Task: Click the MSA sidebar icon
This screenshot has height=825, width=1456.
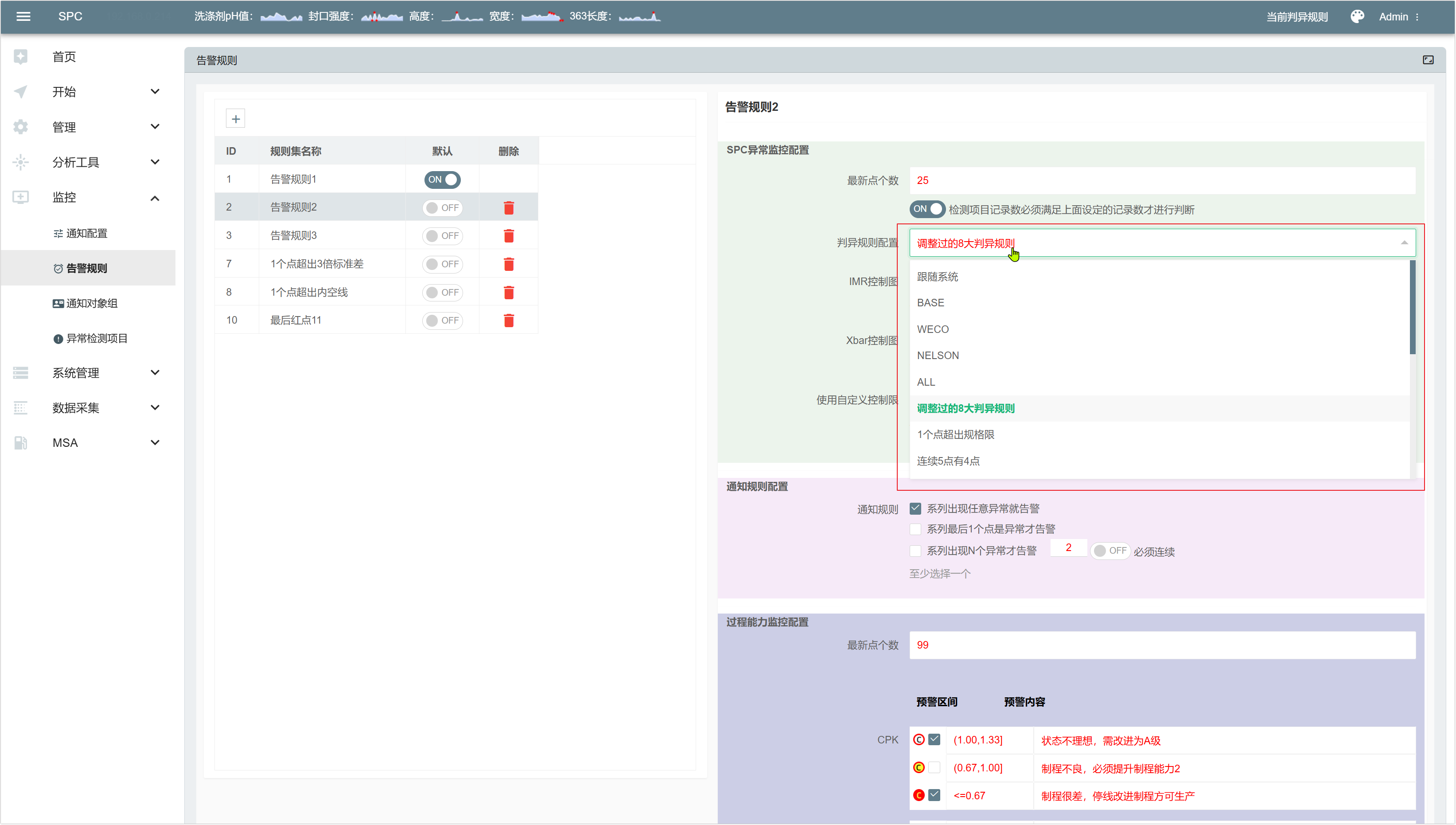Action: [20, 443]
